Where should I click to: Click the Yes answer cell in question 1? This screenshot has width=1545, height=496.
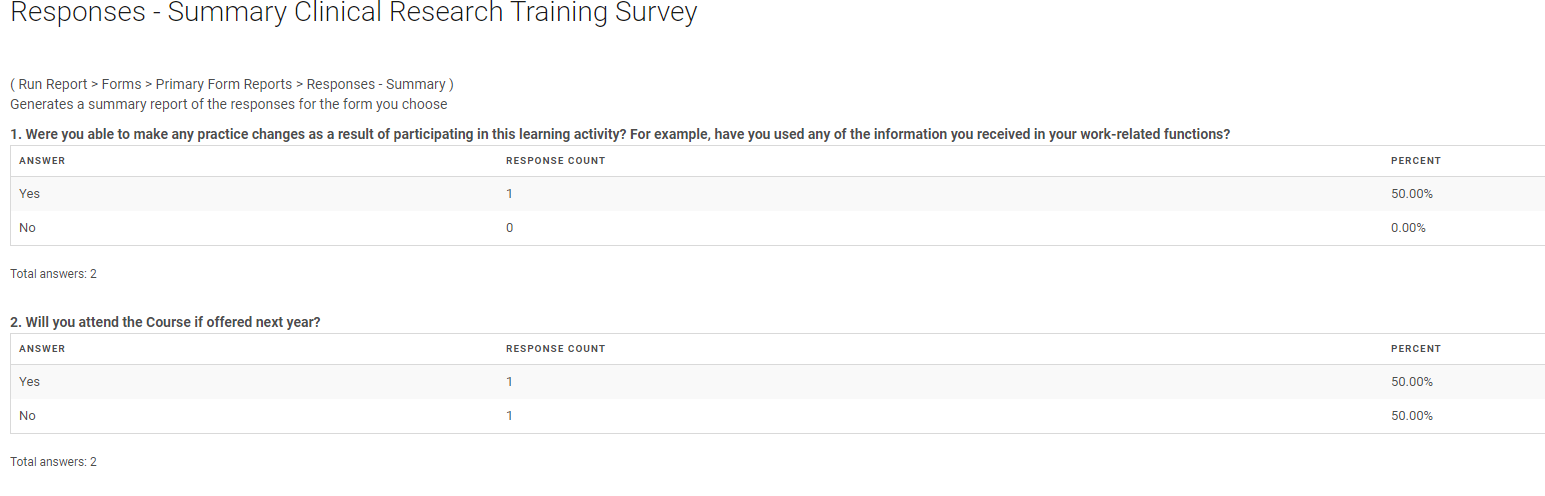[x=29, y=194]
